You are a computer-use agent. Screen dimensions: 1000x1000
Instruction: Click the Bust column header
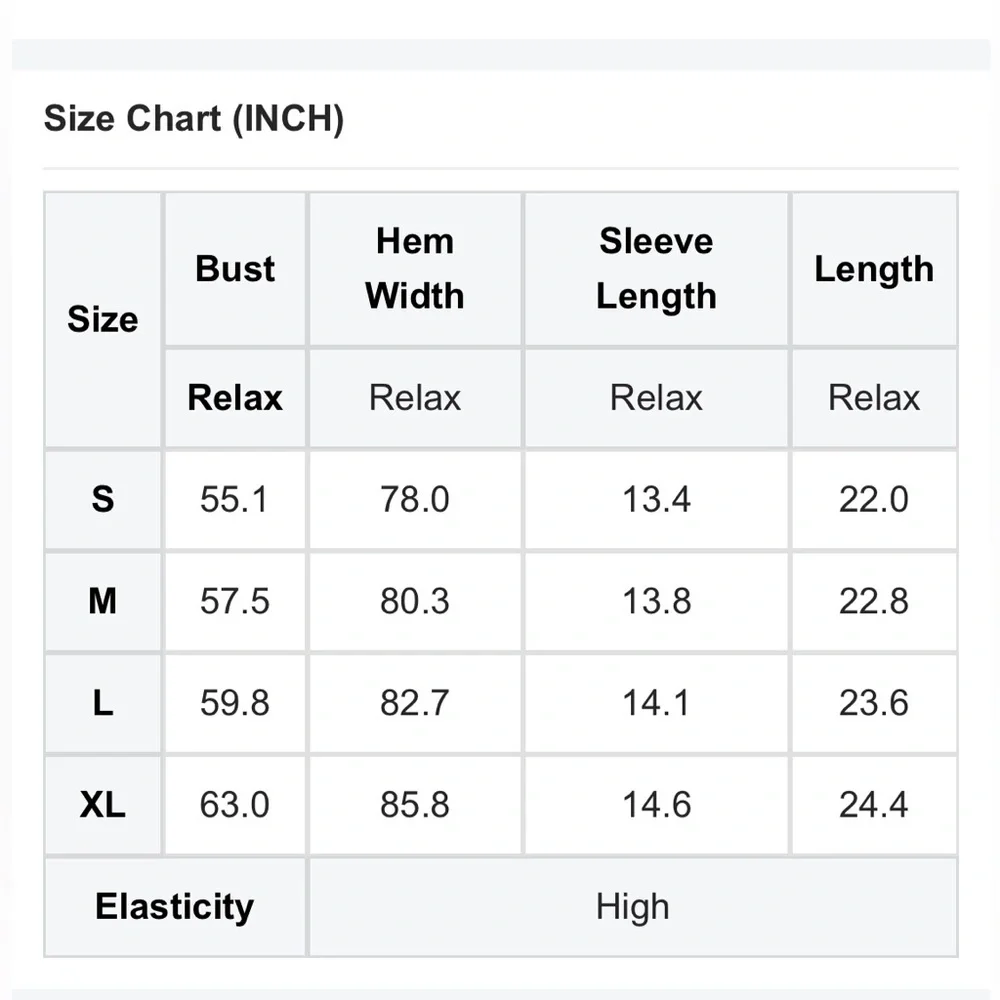[x=235, y=269]
